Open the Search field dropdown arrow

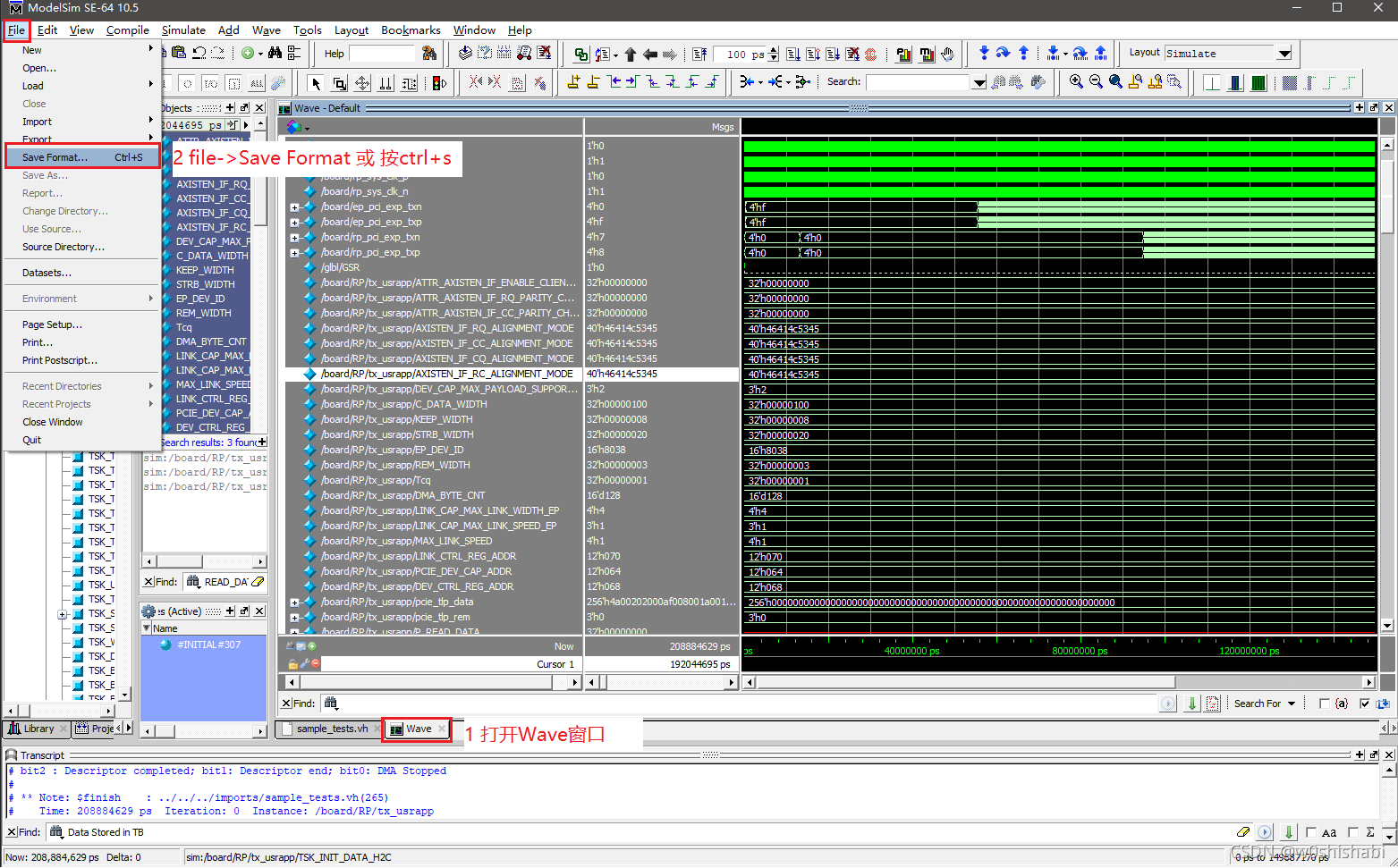click(x=979, y=82)
